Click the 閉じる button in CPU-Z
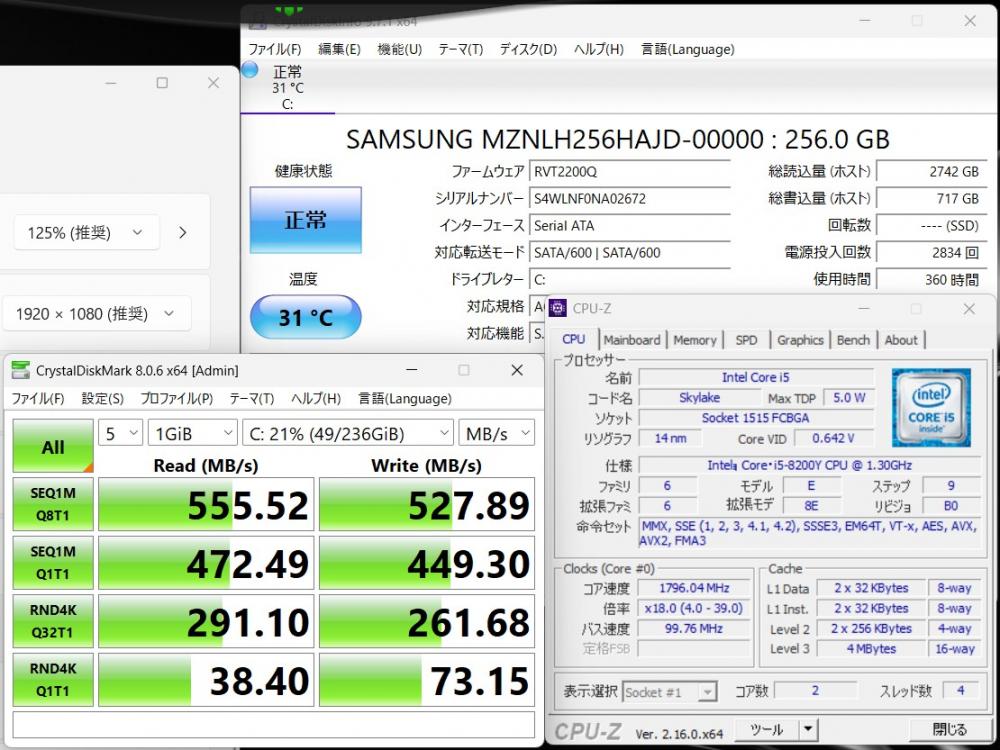This screenshot has height=750, width=1000. pos(949,730)
